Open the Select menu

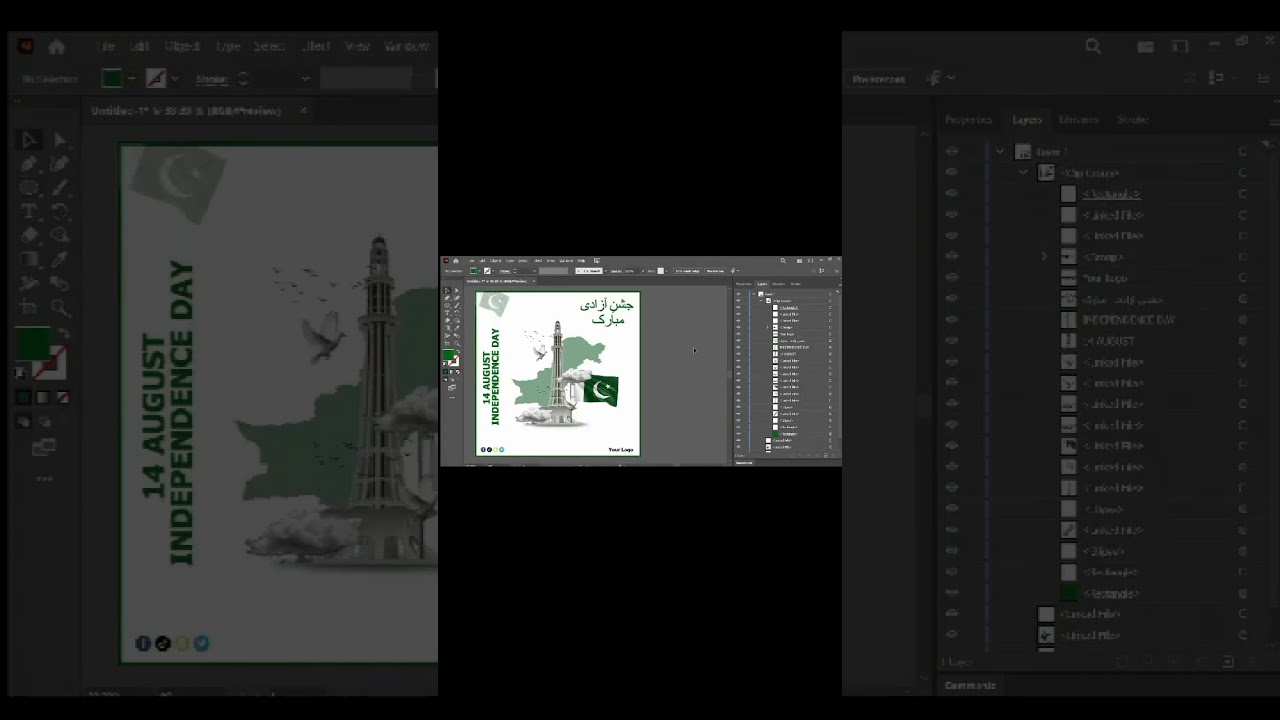269,46
